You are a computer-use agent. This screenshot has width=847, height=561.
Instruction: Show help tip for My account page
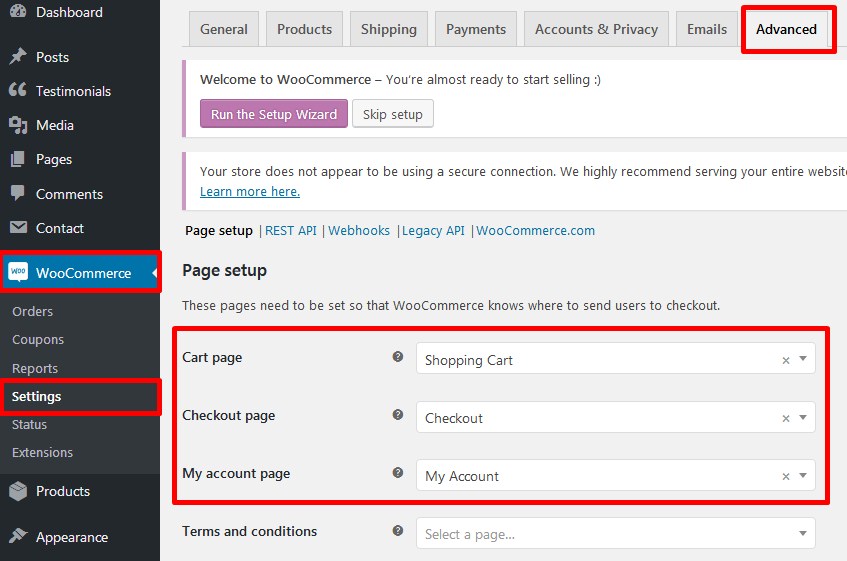(398, 472)
